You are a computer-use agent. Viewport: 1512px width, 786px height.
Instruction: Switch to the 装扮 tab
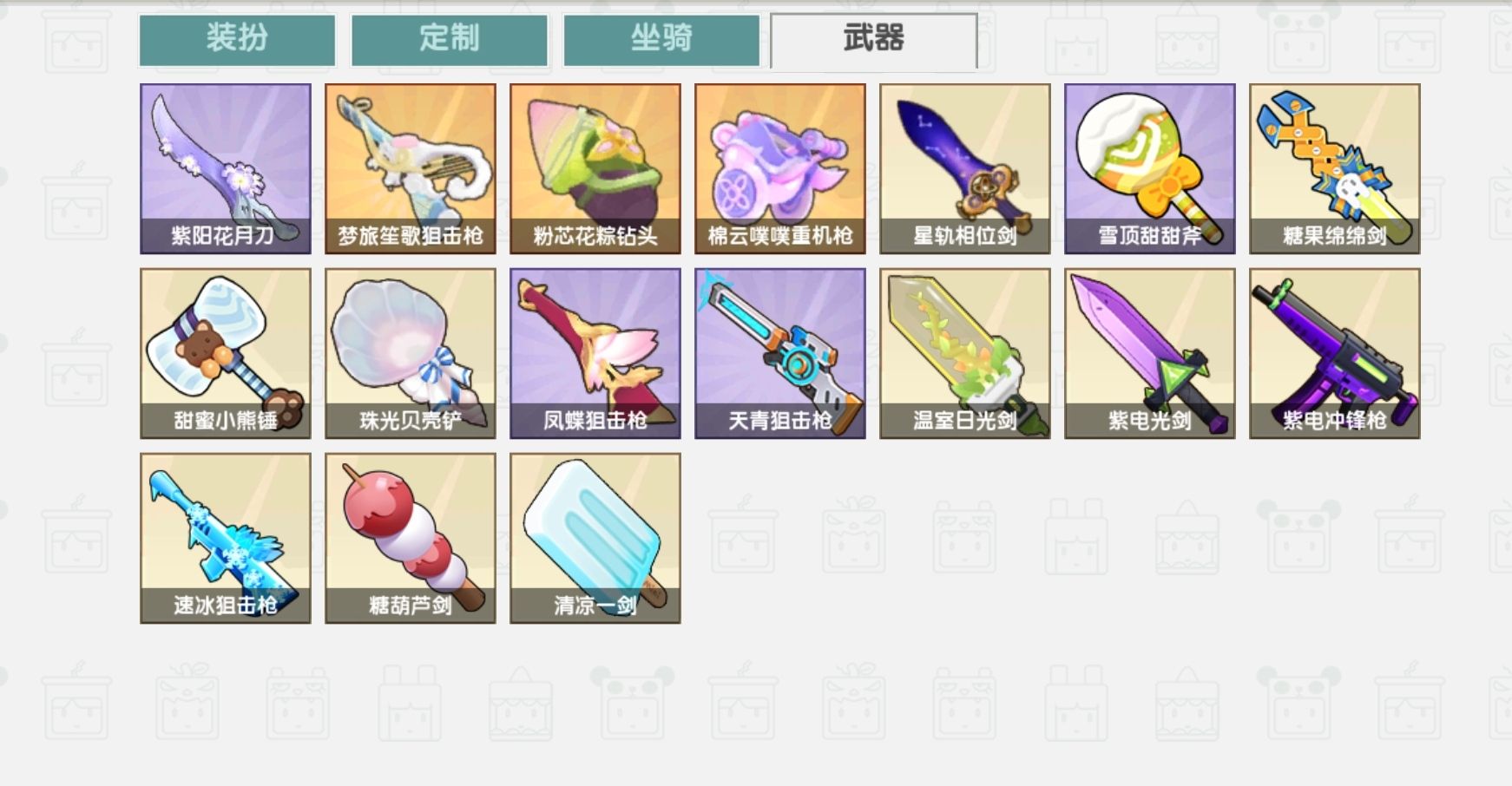coord(237,40)
